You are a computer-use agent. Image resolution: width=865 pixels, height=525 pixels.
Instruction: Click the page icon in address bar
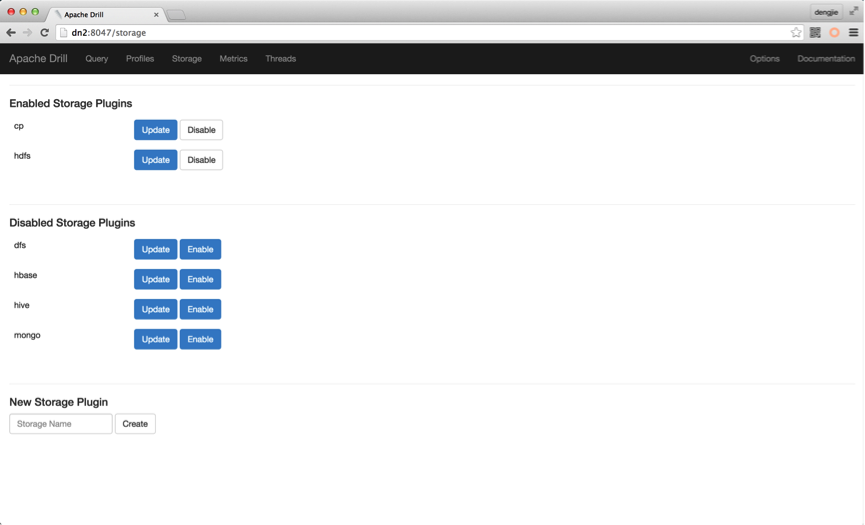[63, 33]
